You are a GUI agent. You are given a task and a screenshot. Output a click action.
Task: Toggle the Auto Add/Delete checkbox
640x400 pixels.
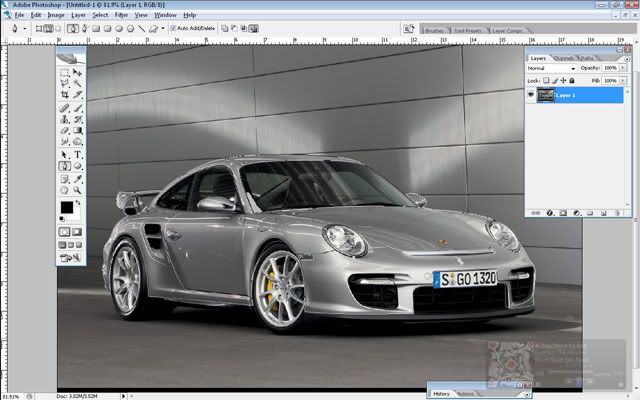pyautogui.click(x=173, y=28)
